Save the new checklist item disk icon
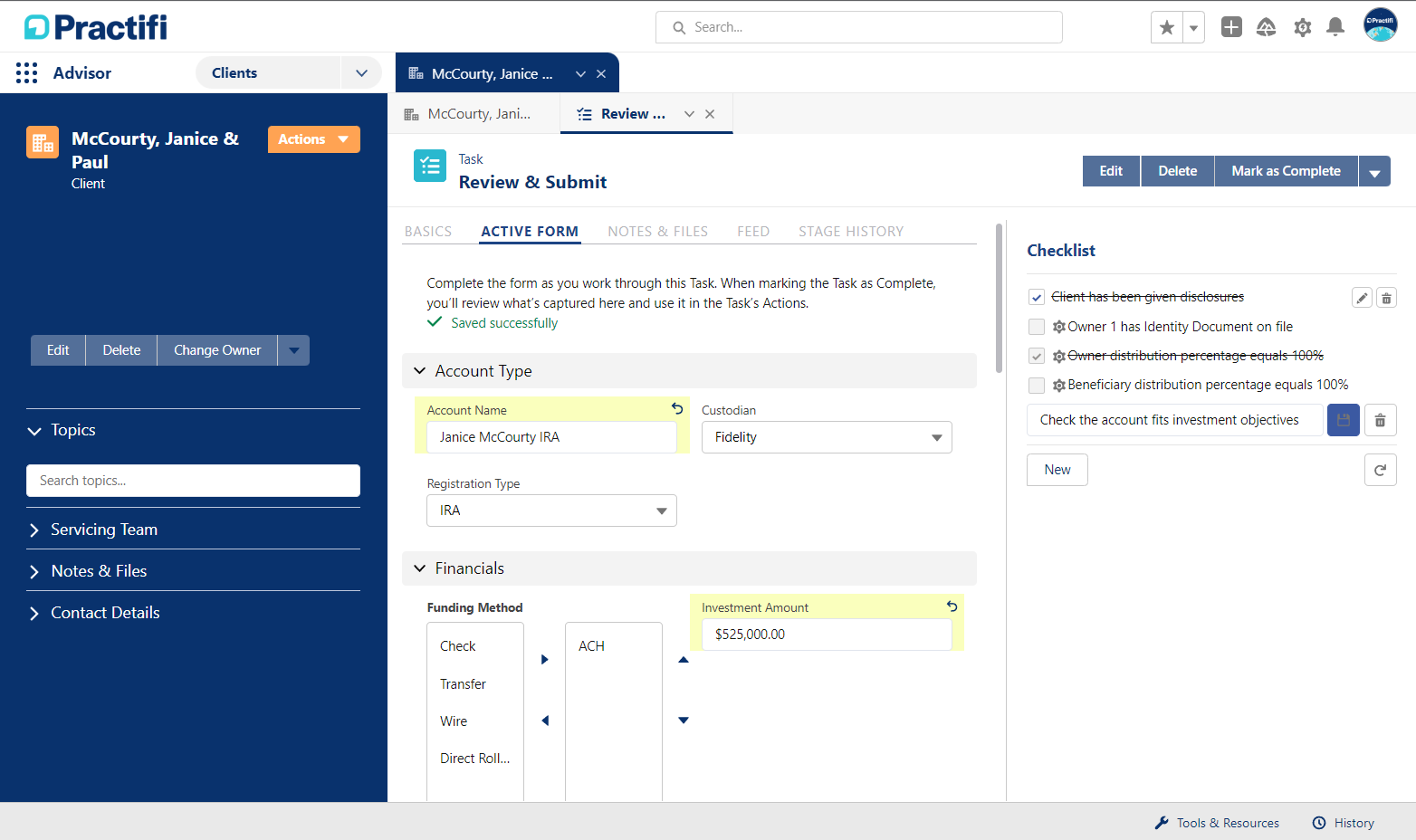The width and height of the screenshot is (1416, 840). coord(1344,420)
